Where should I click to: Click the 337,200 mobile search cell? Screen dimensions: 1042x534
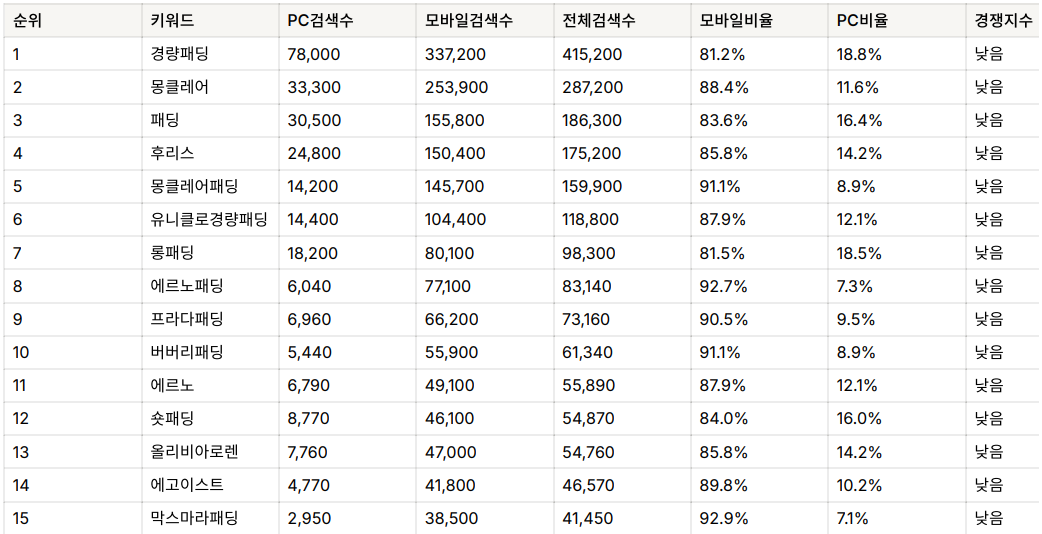[485, 54]
